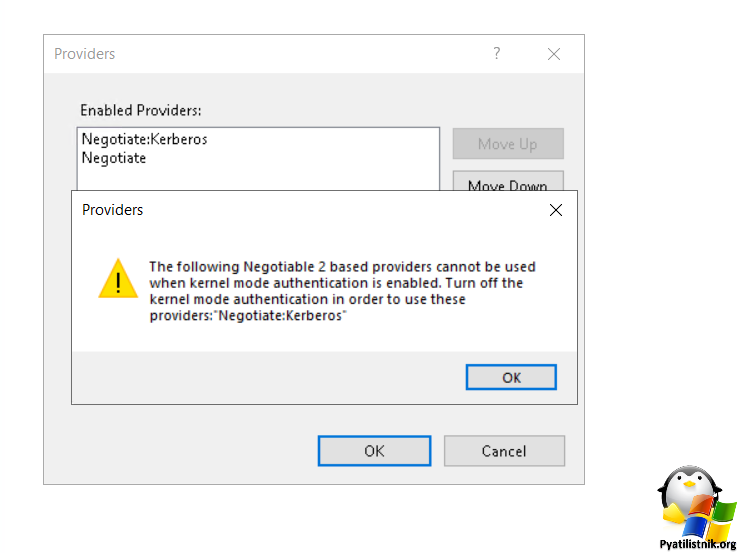Click the Move Up button

[508, 144]
